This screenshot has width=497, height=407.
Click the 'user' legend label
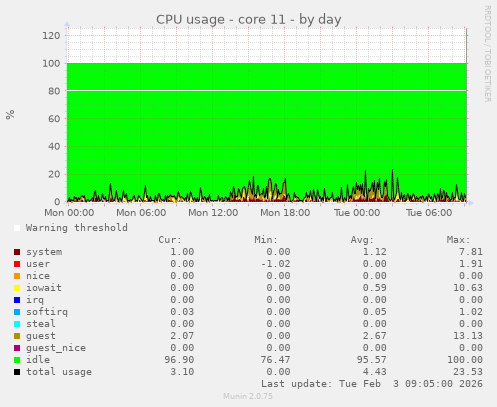[x=38, y=264]
